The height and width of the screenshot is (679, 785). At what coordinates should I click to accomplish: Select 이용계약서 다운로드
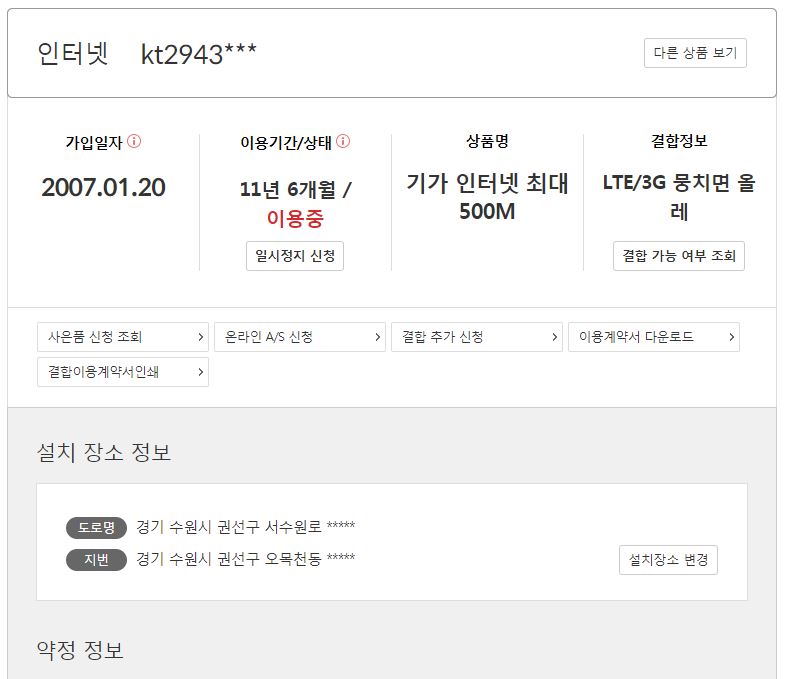[653, 337]
